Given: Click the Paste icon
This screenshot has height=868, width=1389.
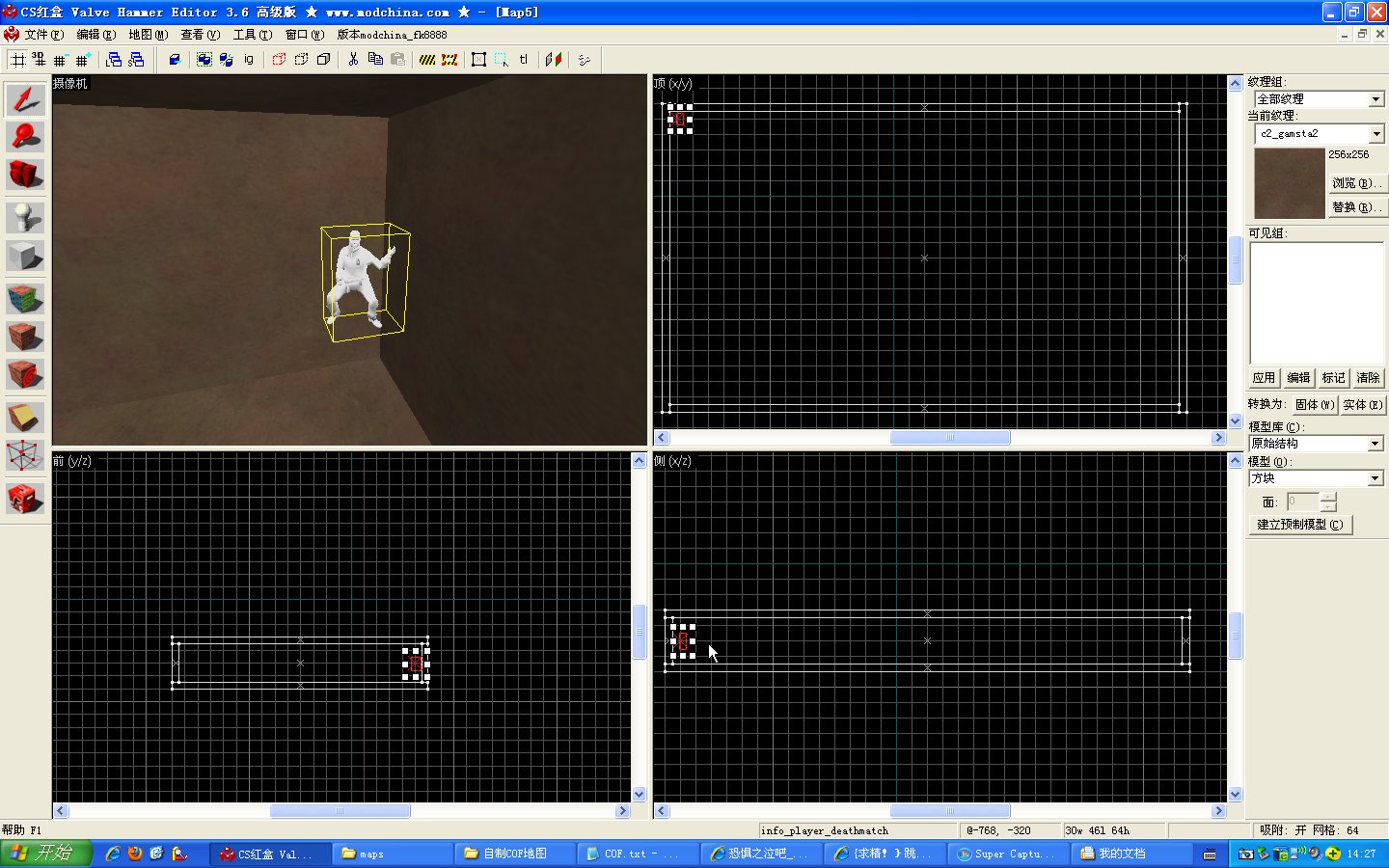Looking at the screenshot, I should pos(397,60).
